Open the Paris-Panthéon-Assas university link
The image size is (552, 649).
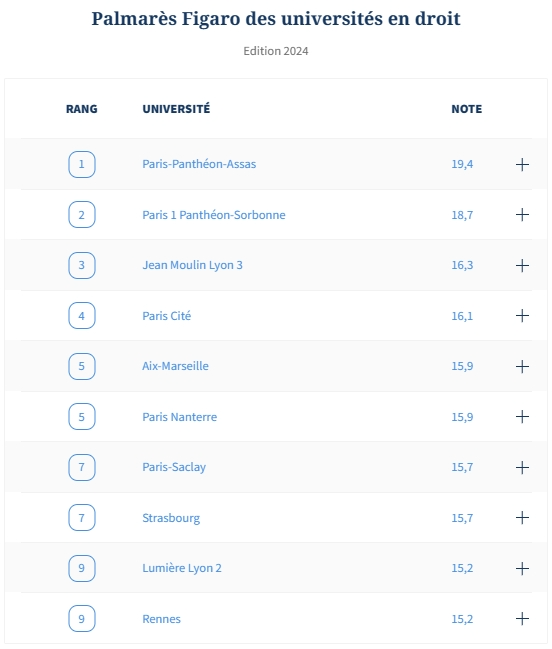coord(199,164)
